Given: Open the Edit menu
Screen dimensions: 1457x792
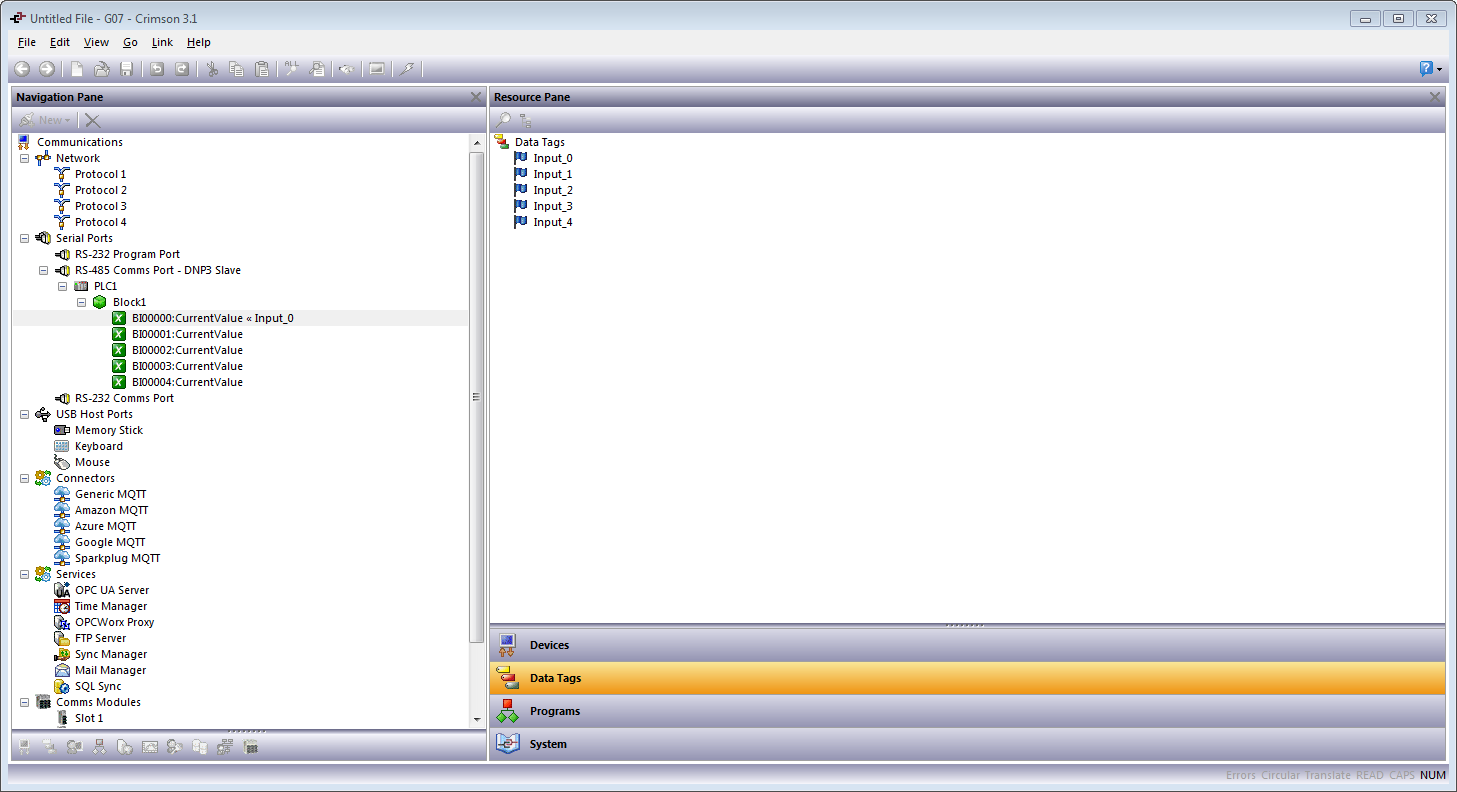Looking at the screenshot, I should [x=60, y=42].
